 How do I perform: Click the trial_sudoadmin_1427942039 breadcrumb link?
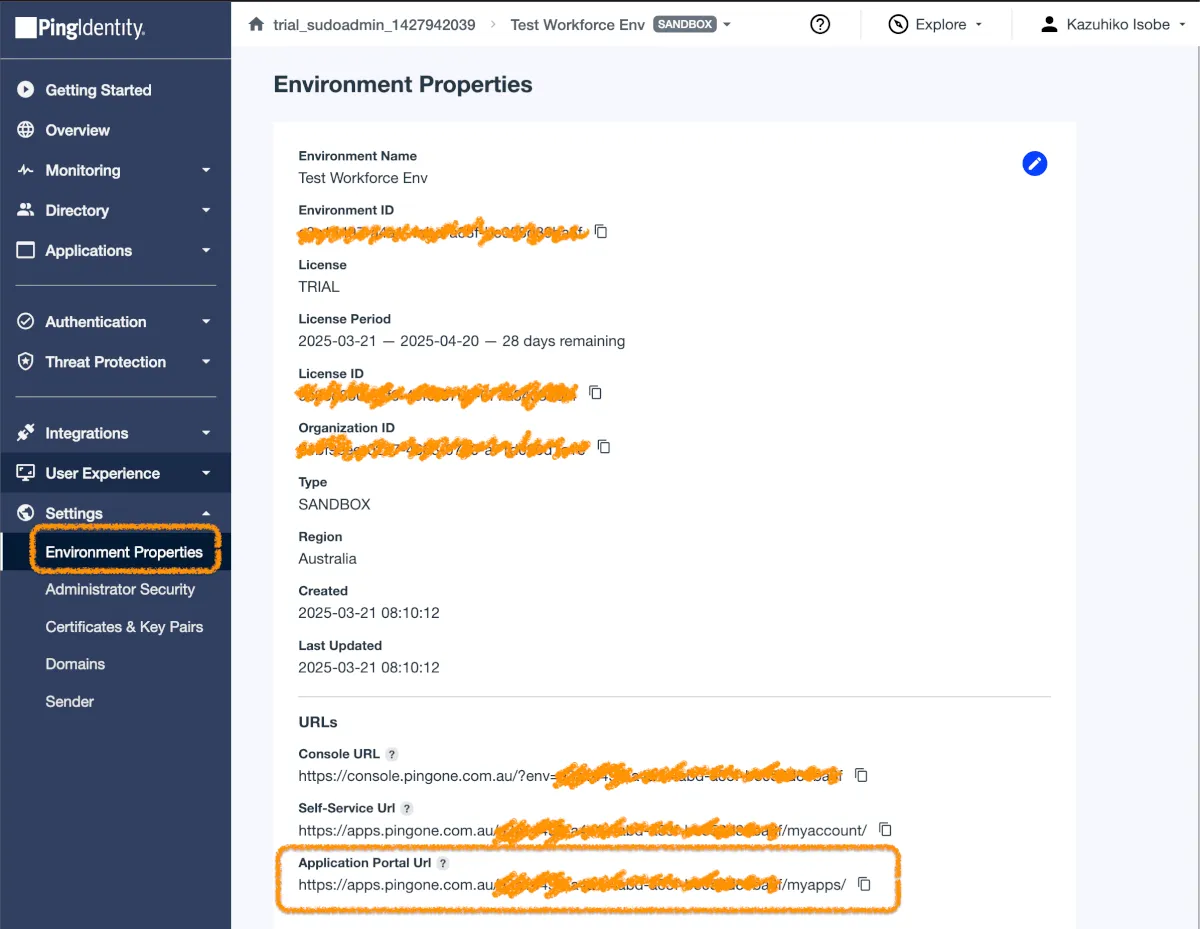coord(374,24)
